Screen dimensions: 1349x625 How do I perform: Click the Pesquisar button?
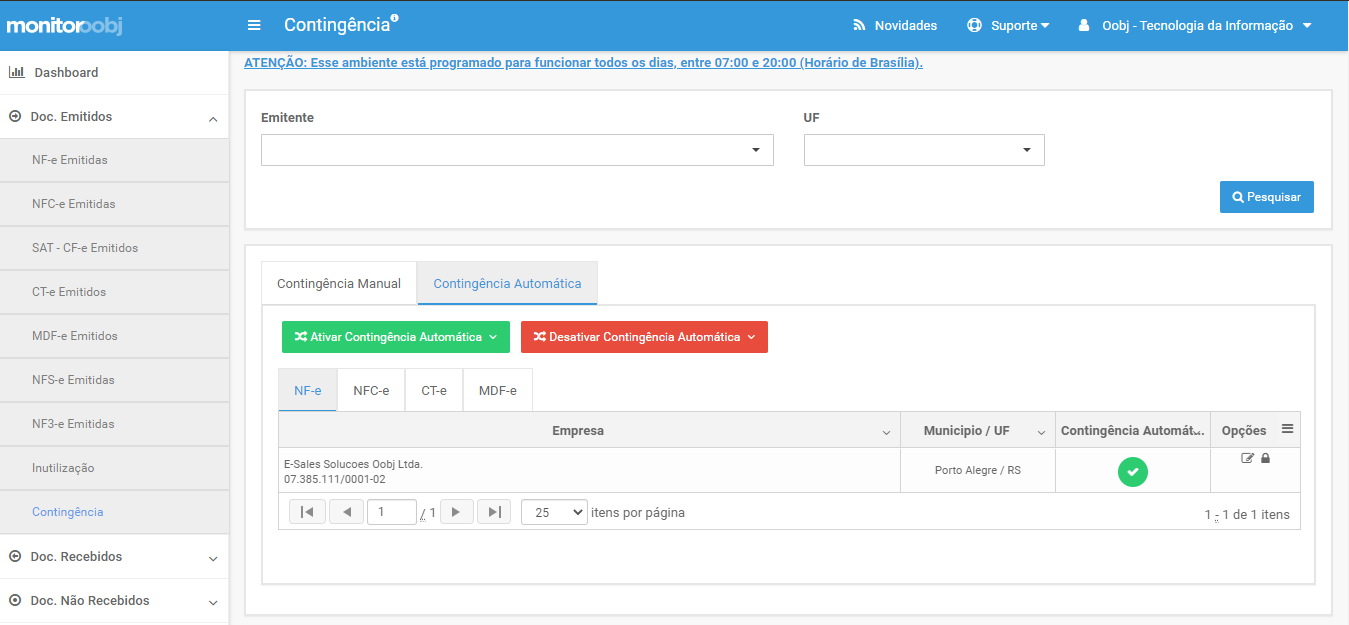[x=1266, y=197]
